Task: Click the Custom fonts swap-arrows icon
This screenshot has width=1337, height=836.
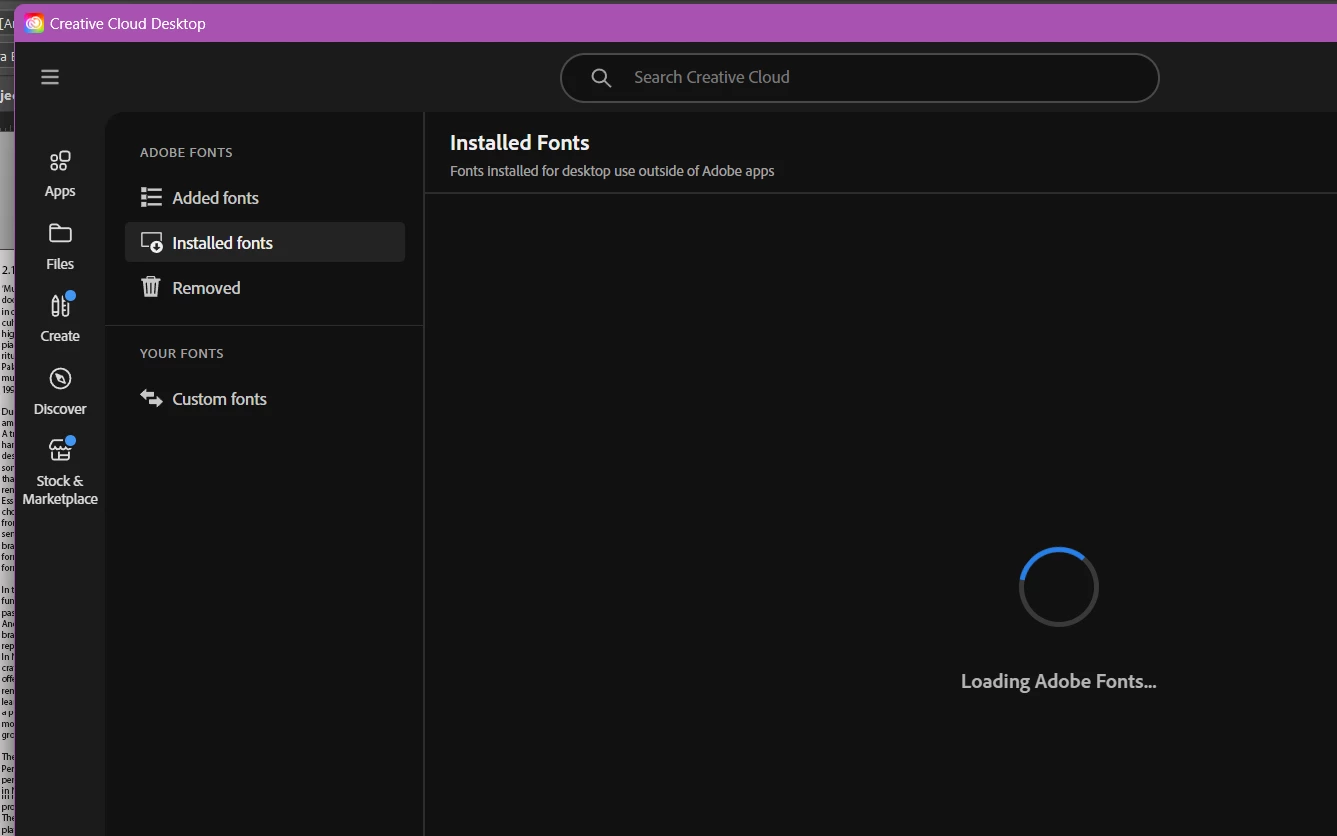Action: (151, 398)
